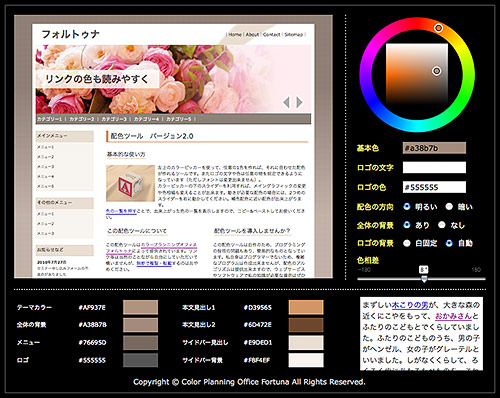This screenshot has height=398, width=500.
Task: Click the 本文見出し2 swatch #6D472E
Action: [306, 325]
